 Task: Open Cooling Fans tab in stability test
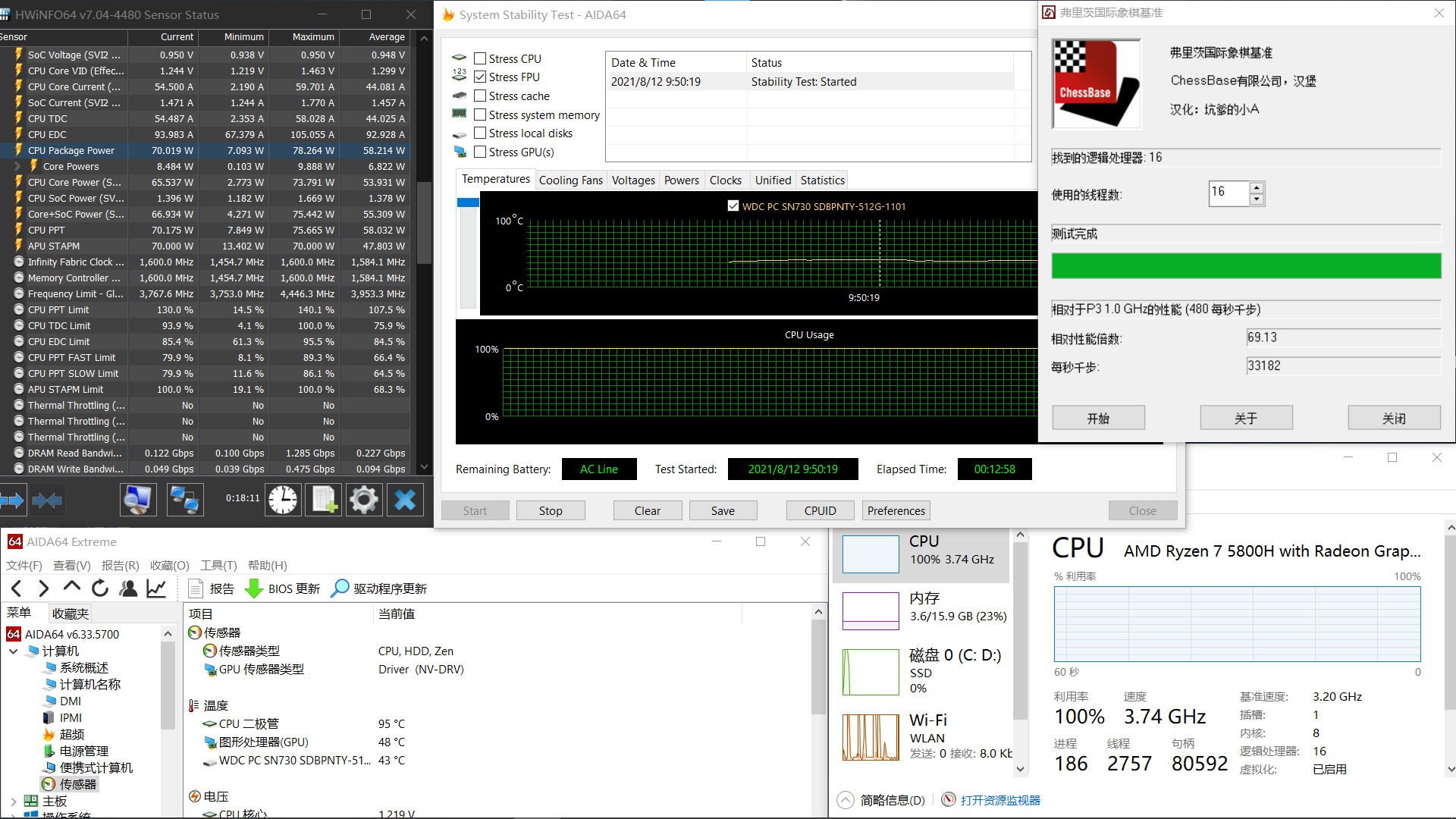570,180
